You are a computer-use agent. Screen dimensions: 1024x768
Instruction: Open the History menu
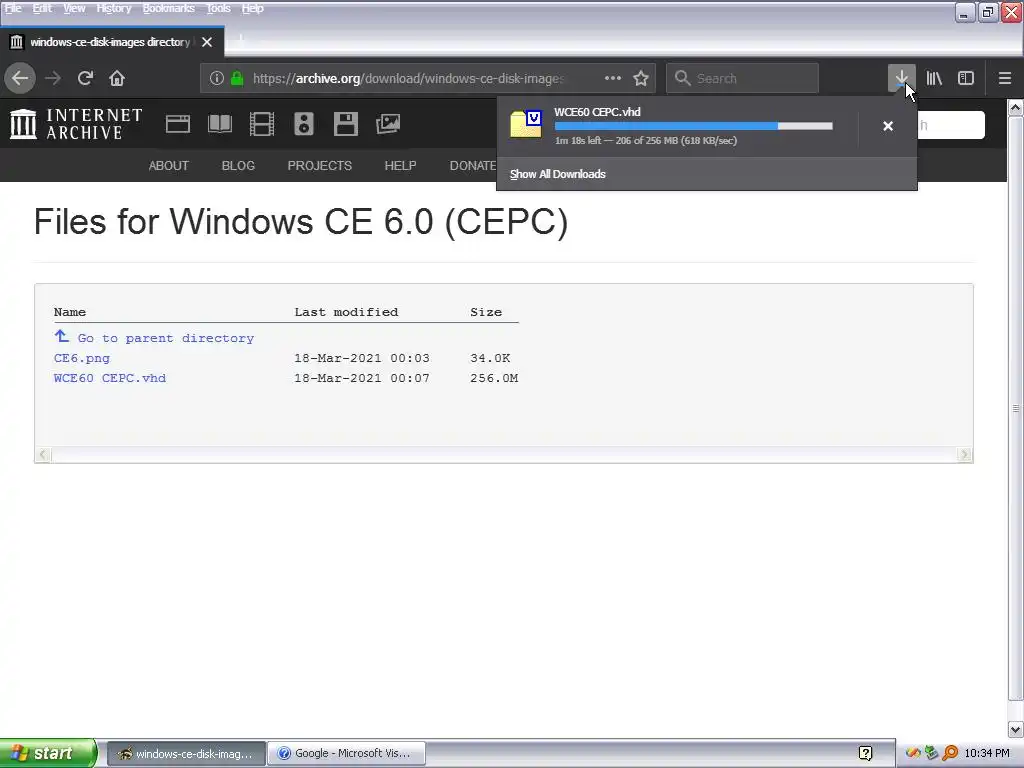(x=114, y=8)
